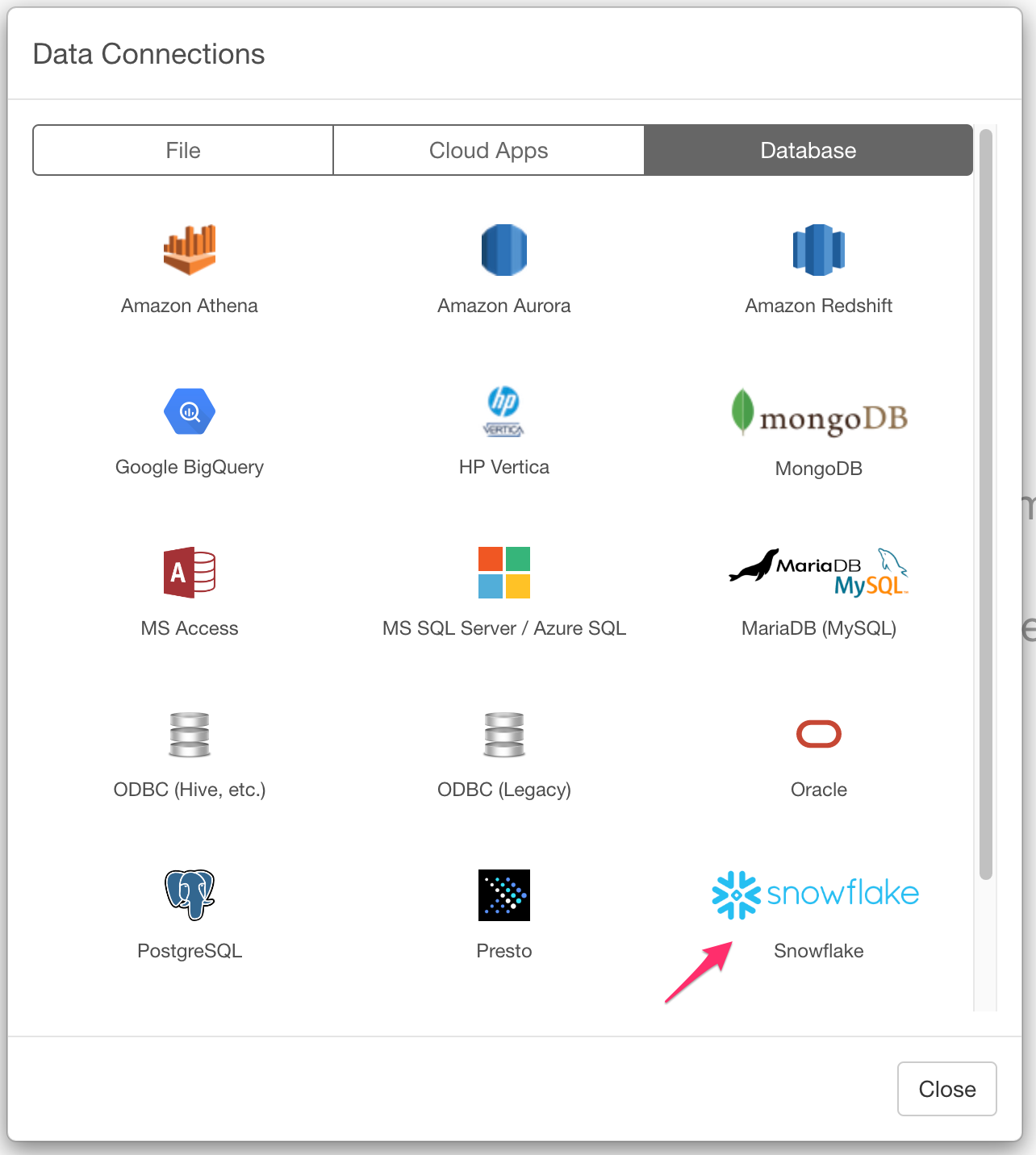This screenshot has height=1155, width=1036.
Task: Open the MariaDB MySQL logo
Action: [x=819, y=573]
